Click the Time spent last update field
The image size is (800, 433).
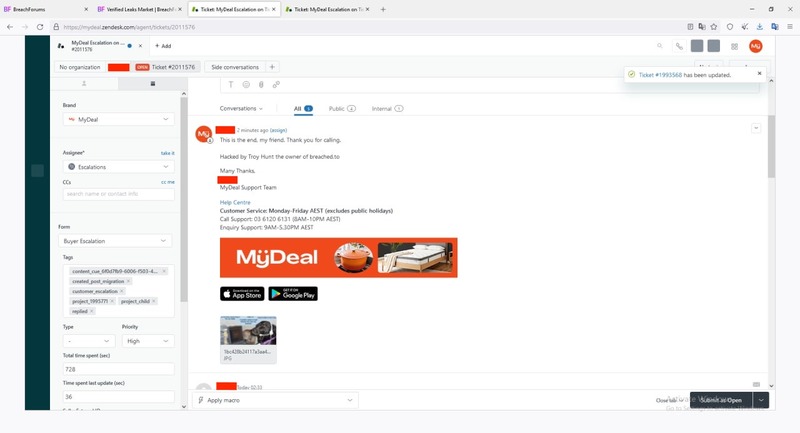[118, 396]
